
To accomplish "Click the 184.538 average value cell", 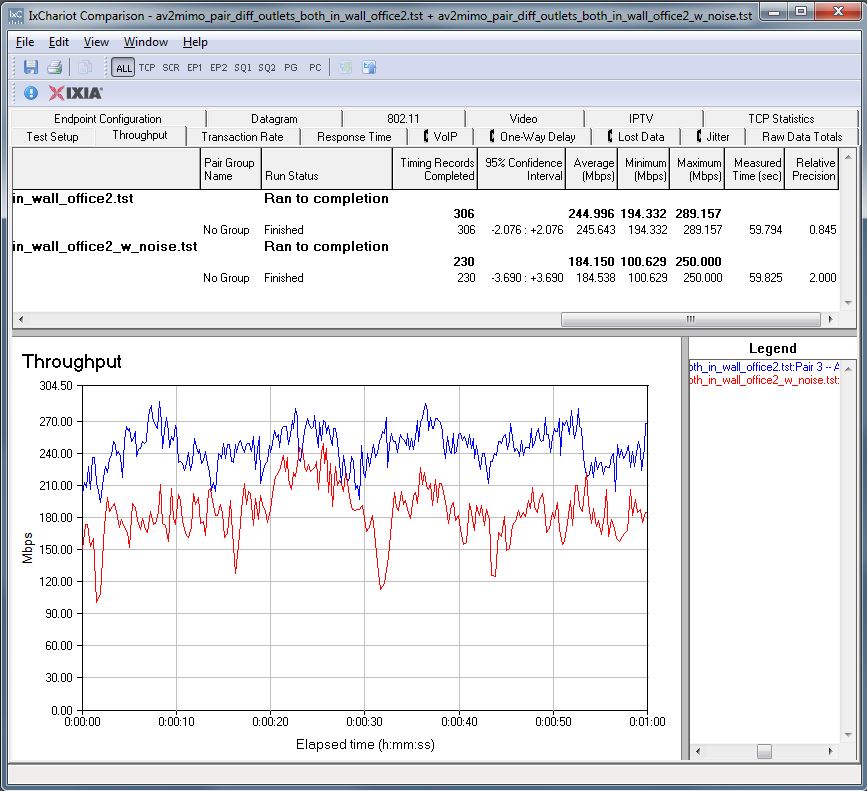I will (x=596, y=278).
